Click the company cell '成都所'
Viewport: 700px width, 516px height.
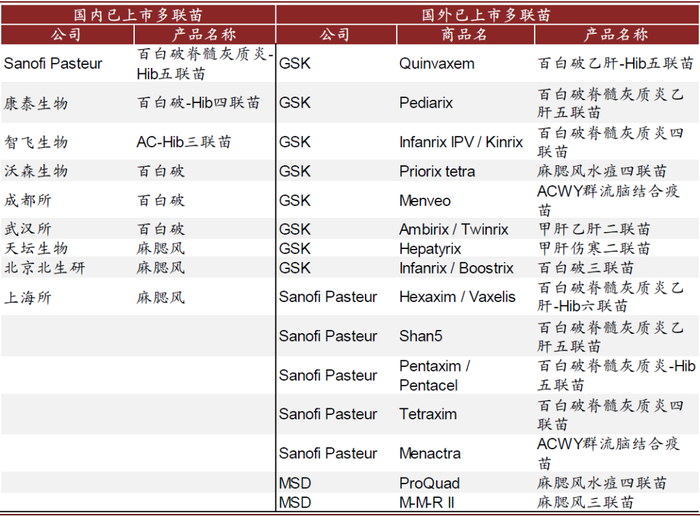pyautogui.click(x=28, y=200)
